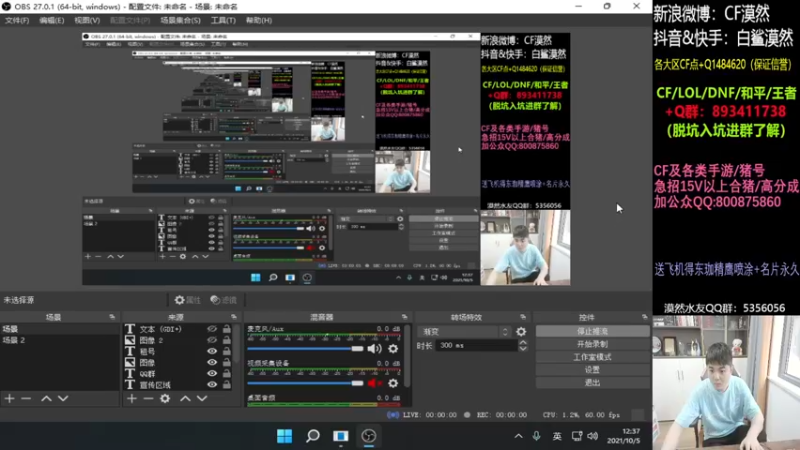The width and height of the screenshot is (800, 450).
Task: Open the 场景集合(S) menu
Action: pos(180,20)
